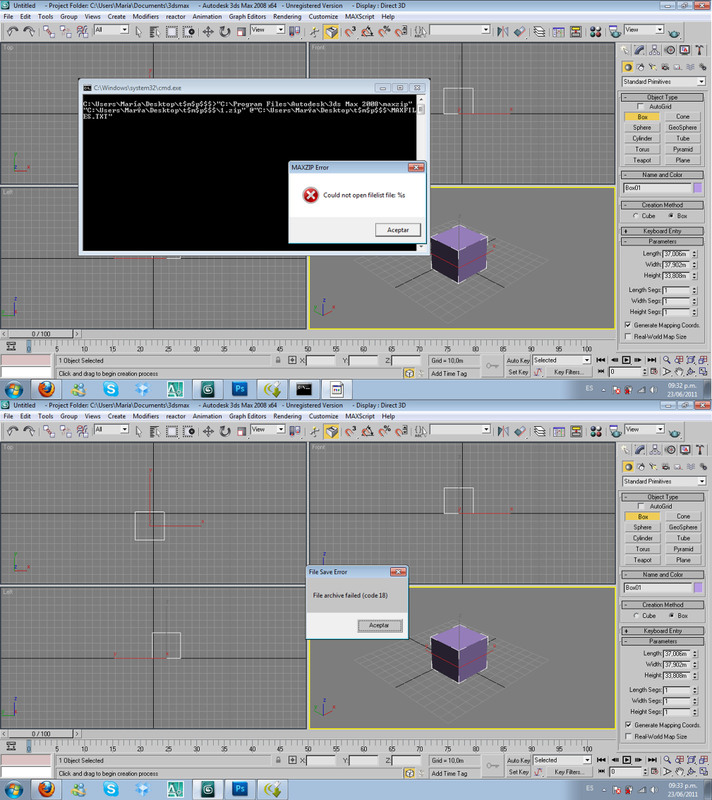Toggle Snaps magnet icon in lower 3ds Max toolbar
This screenshot has width=712, height=800.
point(350,432)
